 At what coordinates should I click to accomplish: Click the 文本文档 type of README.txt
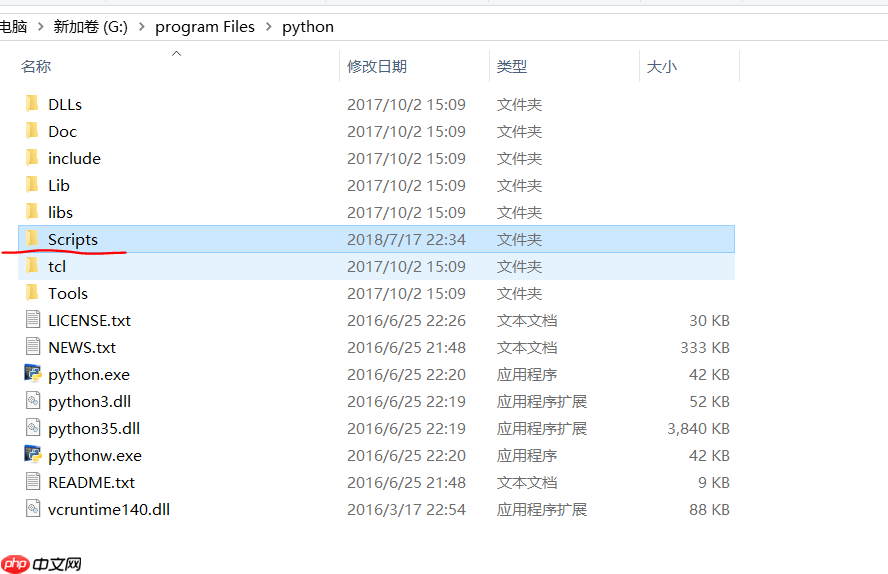tap(527, 483)
